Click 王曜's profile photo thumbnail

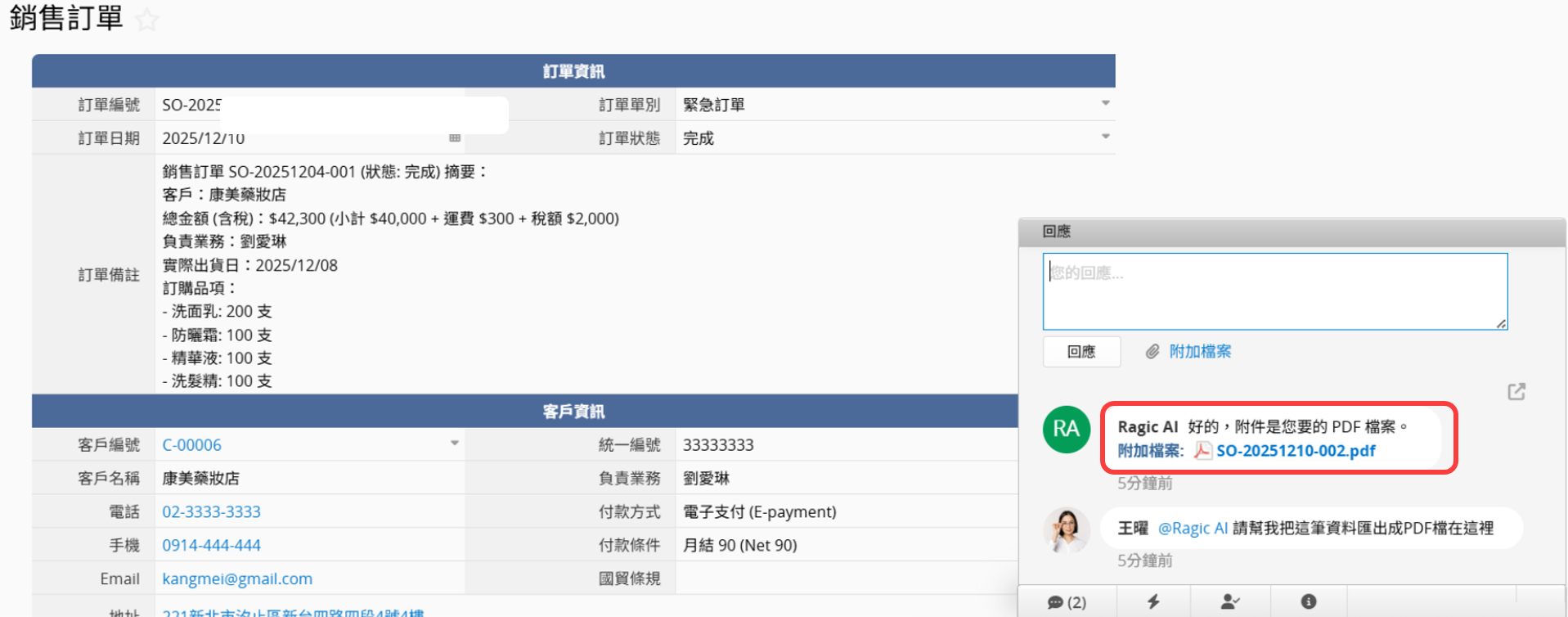coord(1066,530)
